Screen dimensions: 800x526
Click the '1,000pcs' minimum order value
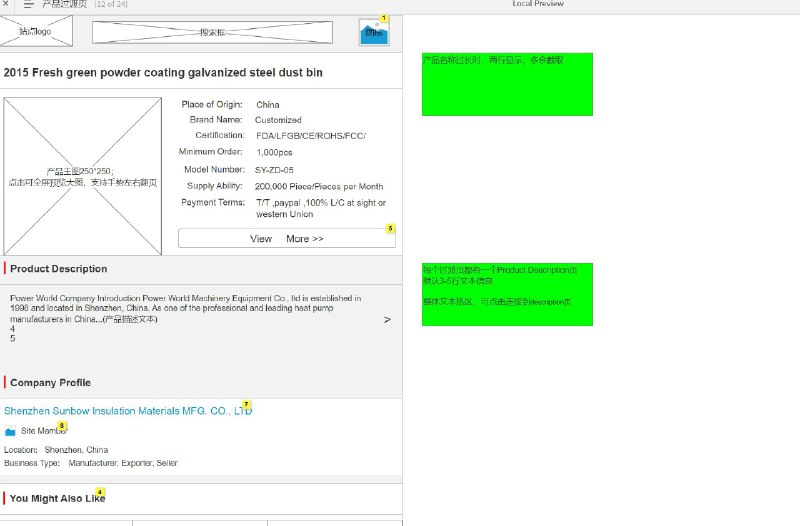click(x=274, y=153)
